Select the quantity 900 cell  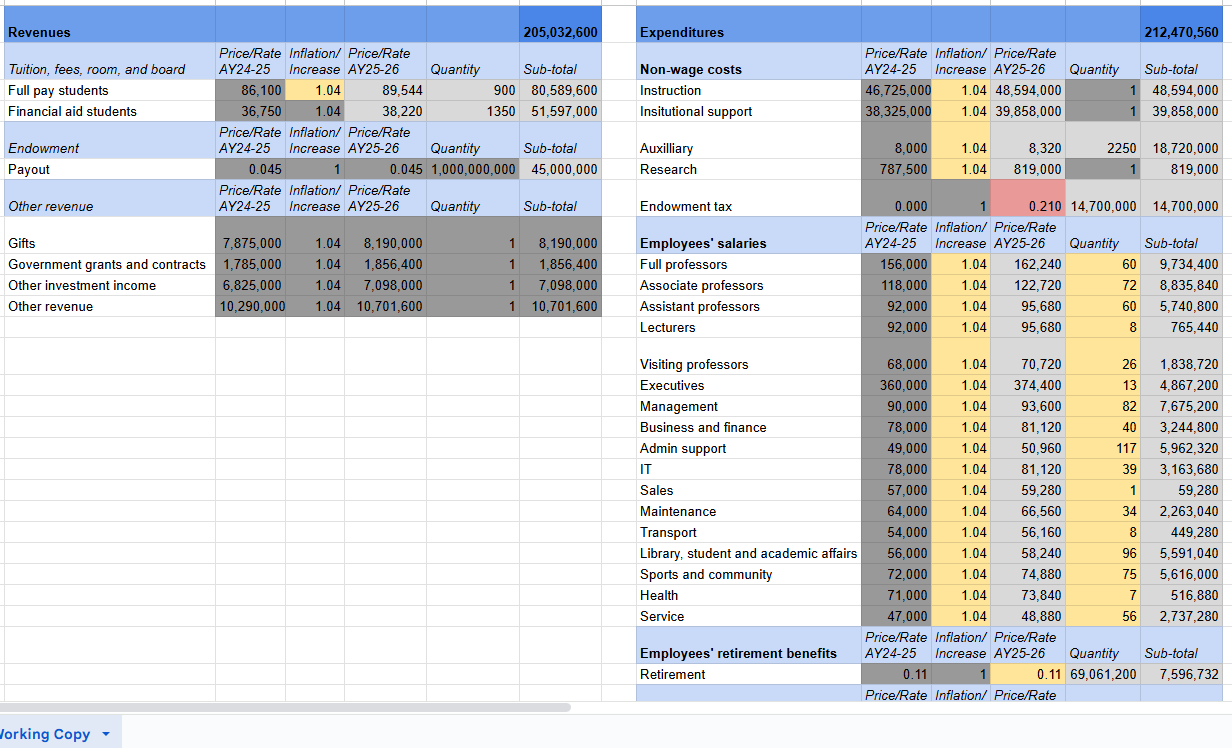tap(473, 90)
